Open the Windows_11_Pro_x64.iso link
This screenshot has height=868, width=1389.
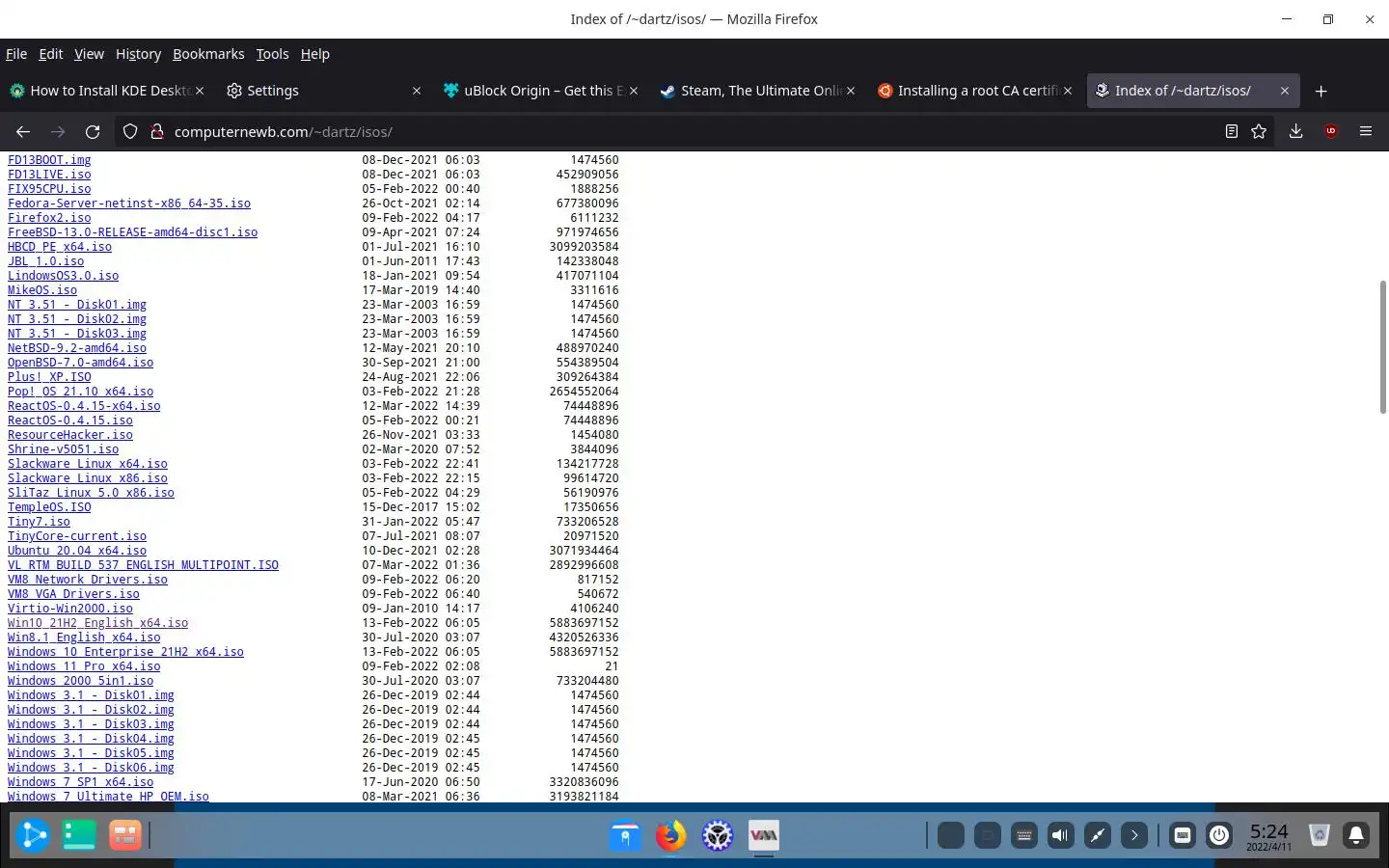coord(84,666)
